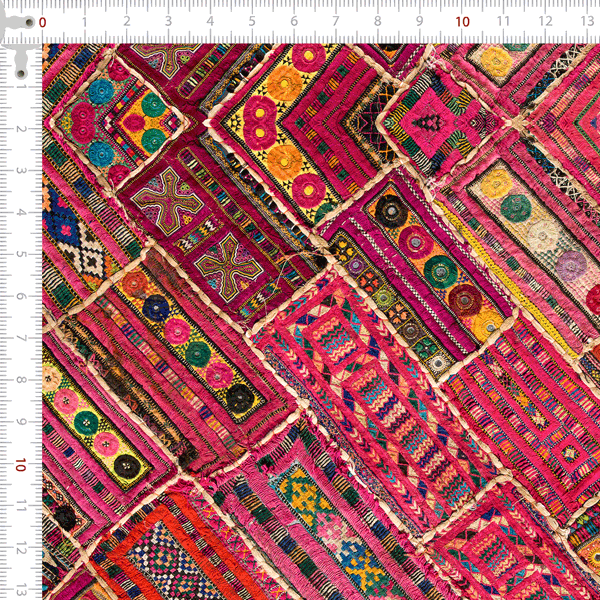Click the number 13 on the left ruler
The width and height of the screenshot is (600, 600).
21,590
